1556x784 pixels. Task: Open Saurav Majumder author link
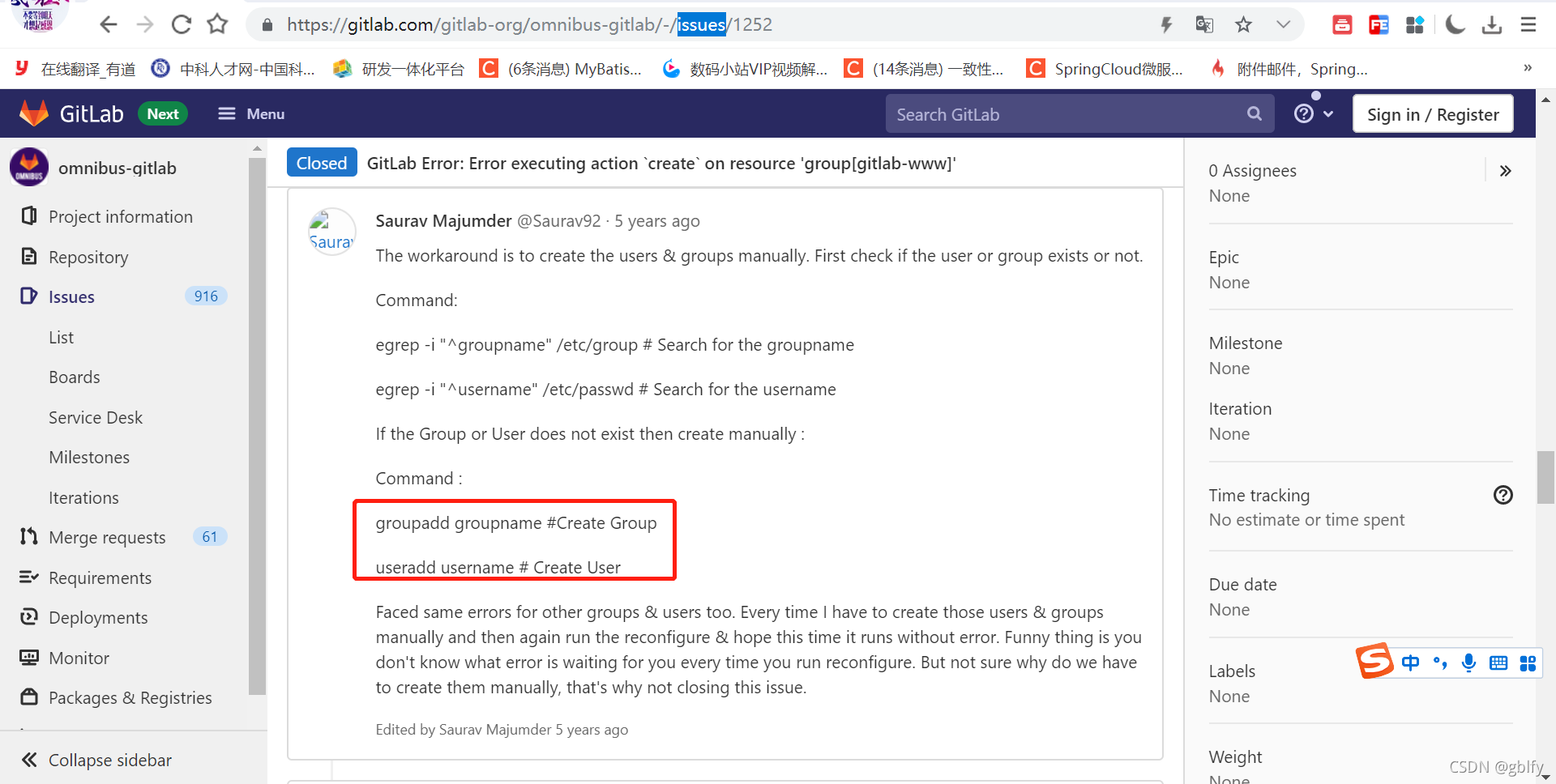pyautogui.click(x=443, y=220)
